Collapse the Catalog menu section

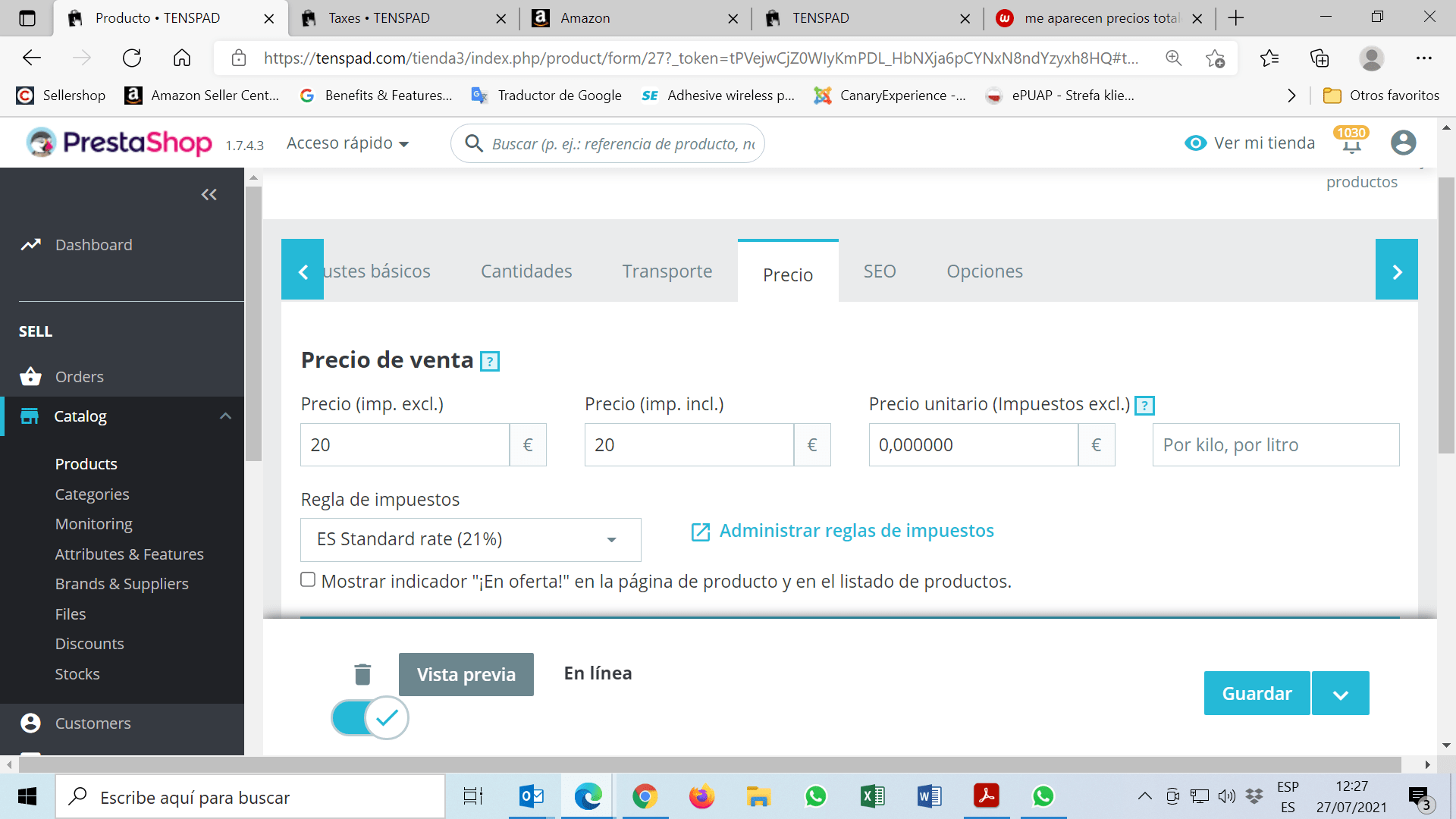225,416
